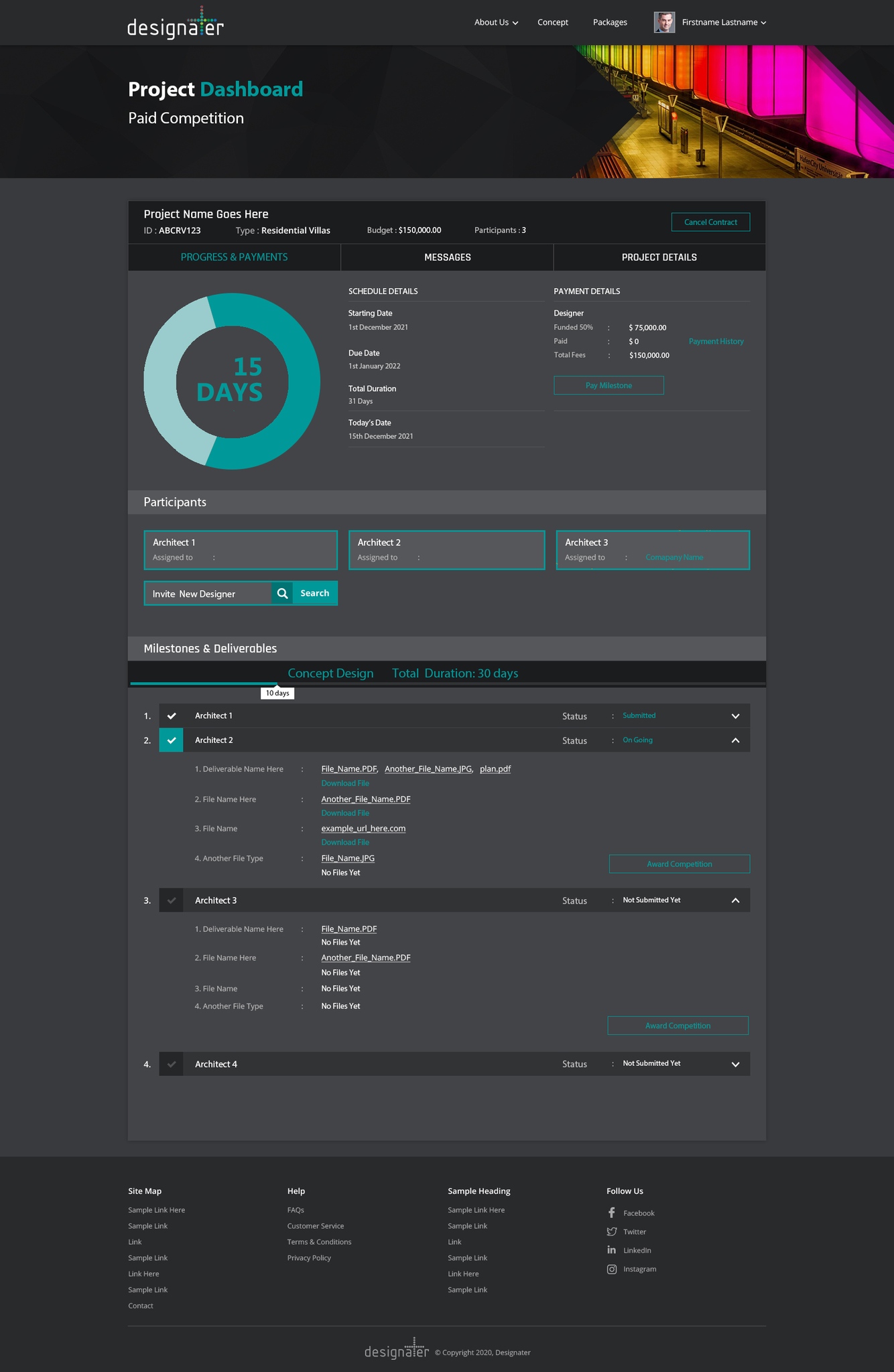The width and height of the screenshot is (894, 1372).
Task: Expand the Architect 1 milestone row
Action: tap(735, 716)
